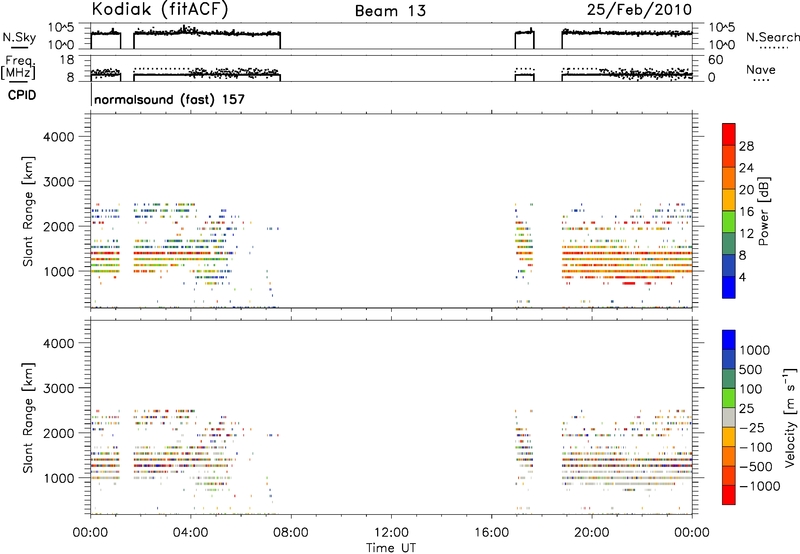Click the "24" label on Power colorbar
The width and height of the screenshot is (800, 554).
pos(746,168)
